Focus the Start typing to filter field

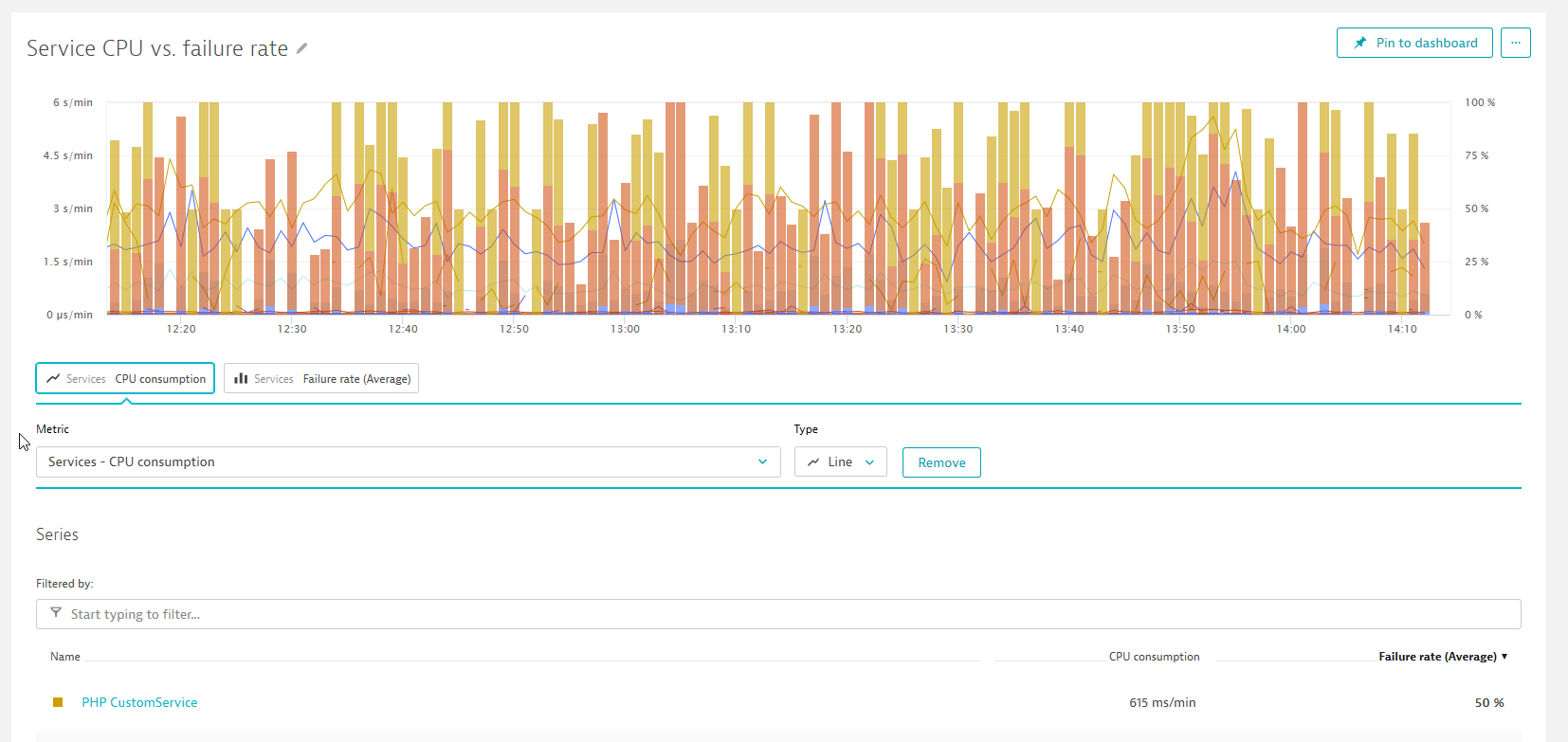[777, 614]
